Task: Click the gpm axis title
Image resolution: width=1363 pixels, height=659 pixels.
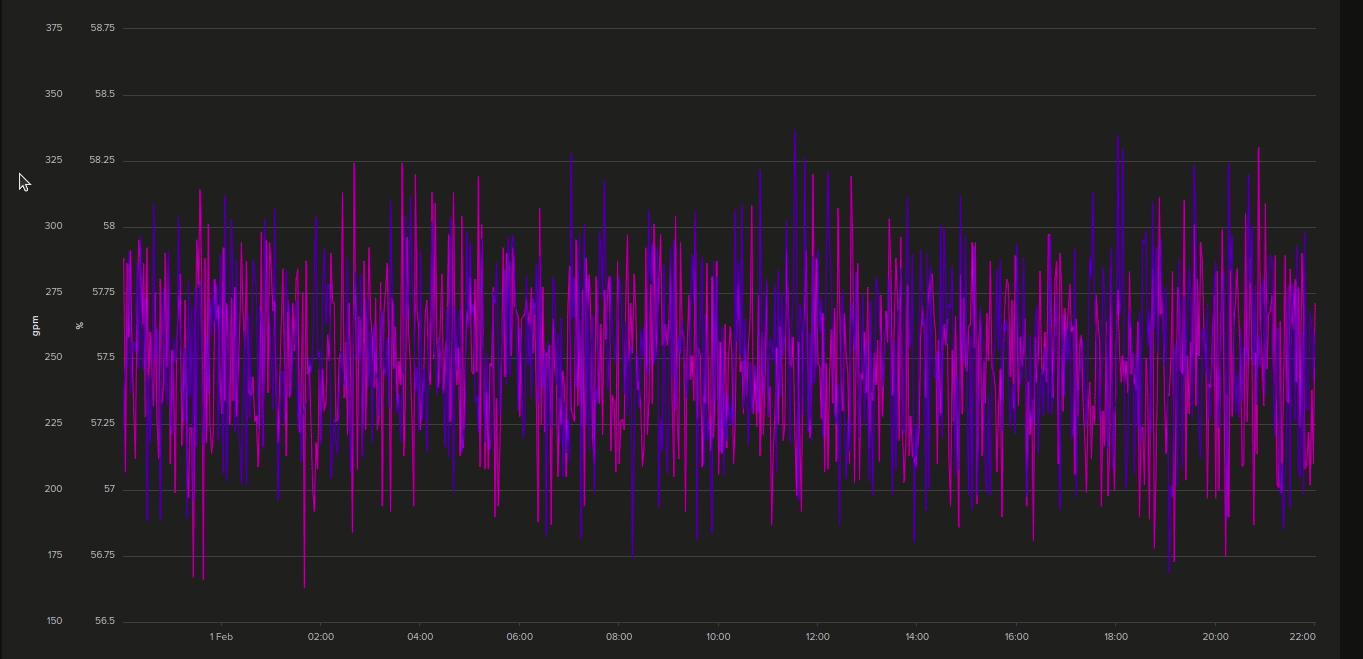Action: coord(36,325)
